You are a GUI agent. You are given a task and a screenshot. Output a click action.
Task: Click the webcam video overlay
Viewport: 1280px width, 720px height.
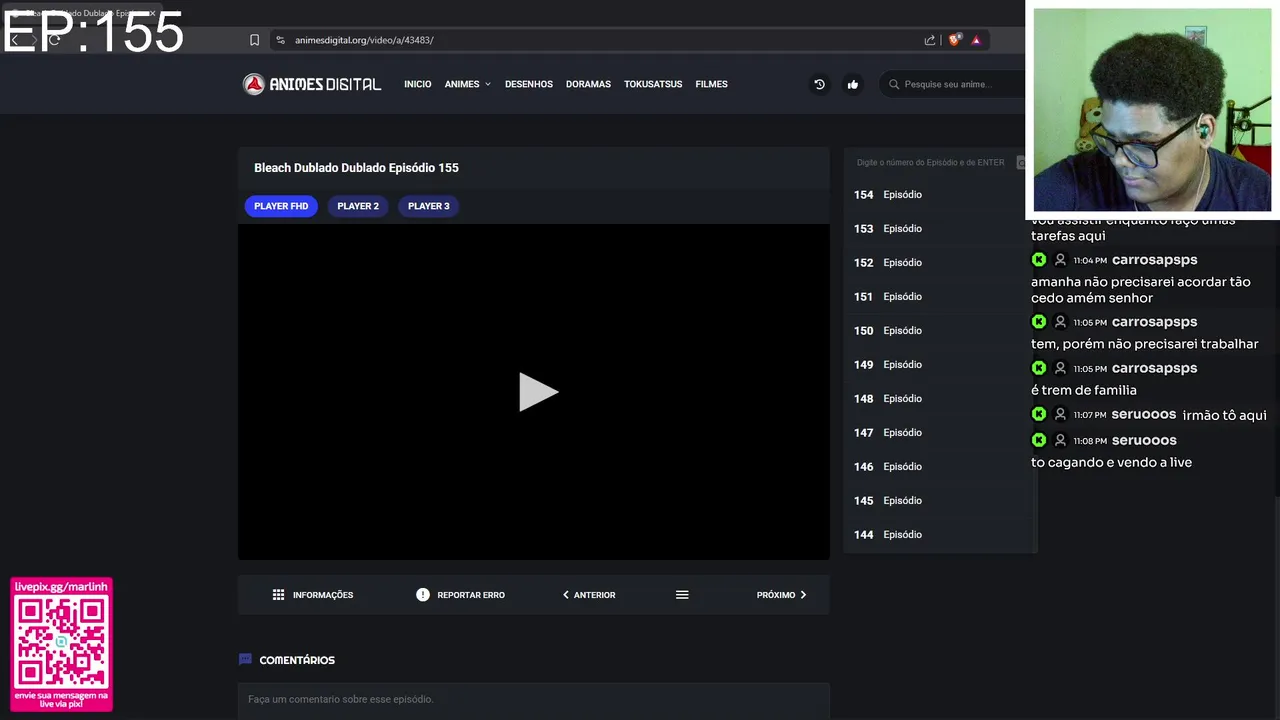(x=1152, y=110)
